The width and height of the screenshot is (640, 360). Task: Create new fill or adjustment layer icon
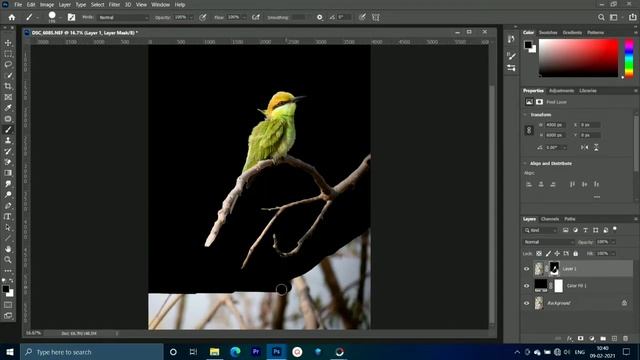pyautogui.click(x=592, y=338)
